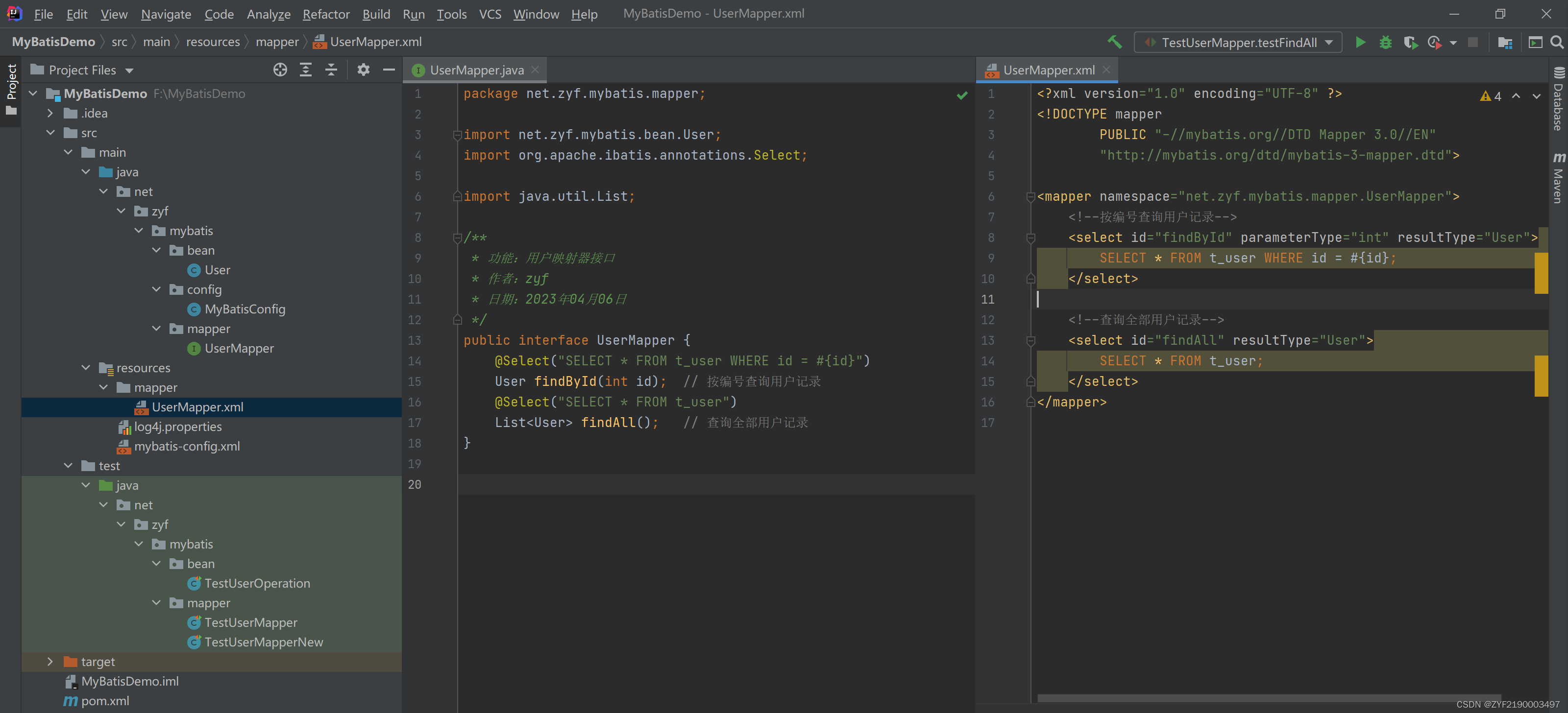The height and width of the screenshot is (713, 1568).
Task: Click Select Opened File target icon
Action: click(x=280, y=70)
